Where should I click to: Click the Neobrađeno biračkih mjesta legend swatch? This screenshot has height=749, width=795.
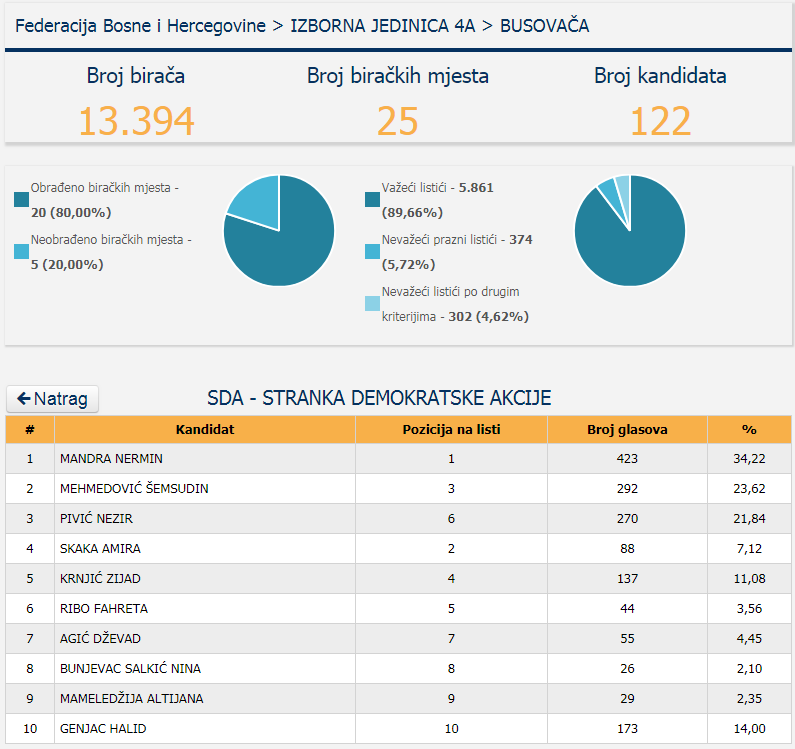[x=22, y=252]
